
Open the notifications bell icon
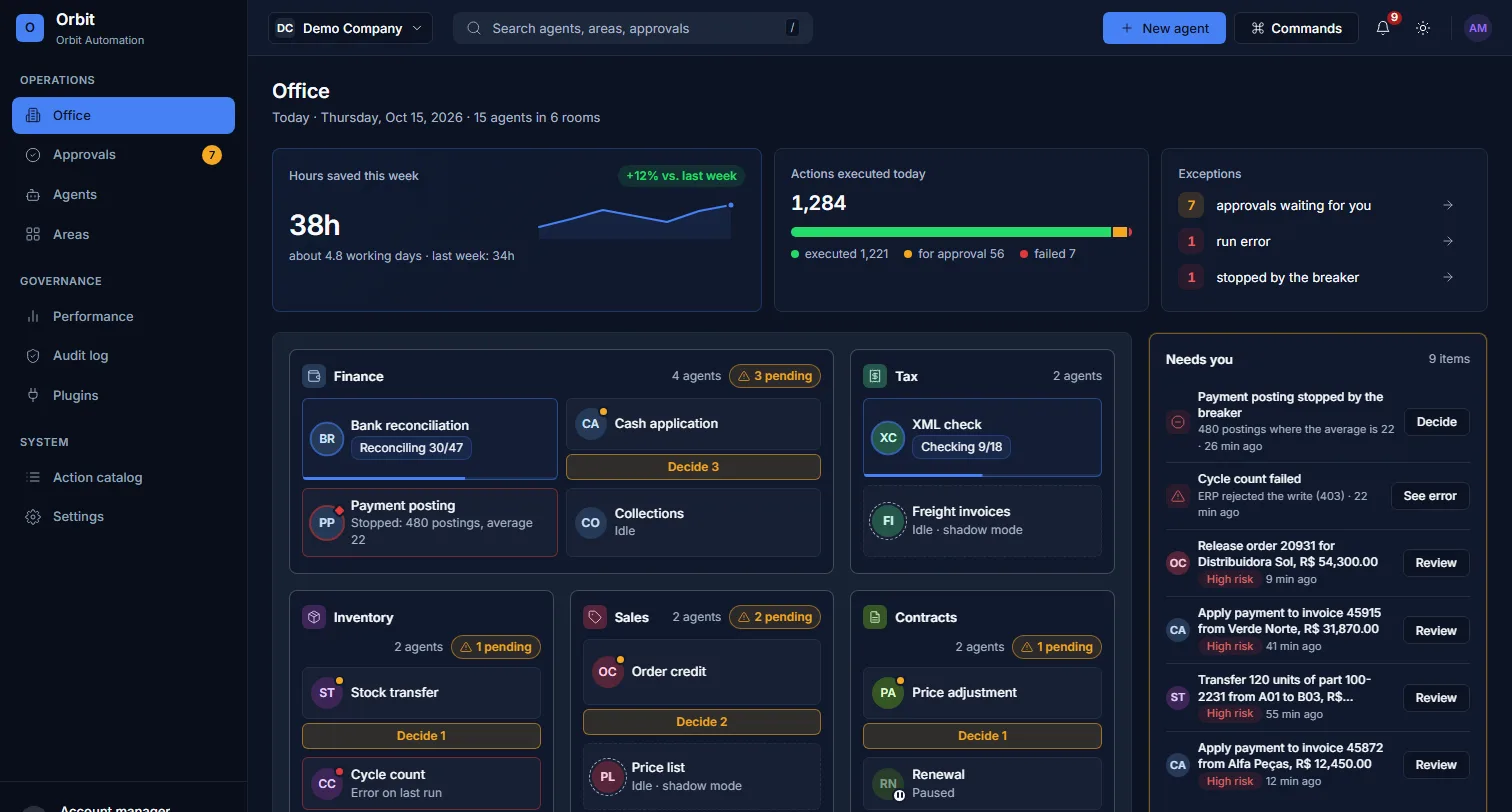pyautogui.click(x=1383, y=28)
